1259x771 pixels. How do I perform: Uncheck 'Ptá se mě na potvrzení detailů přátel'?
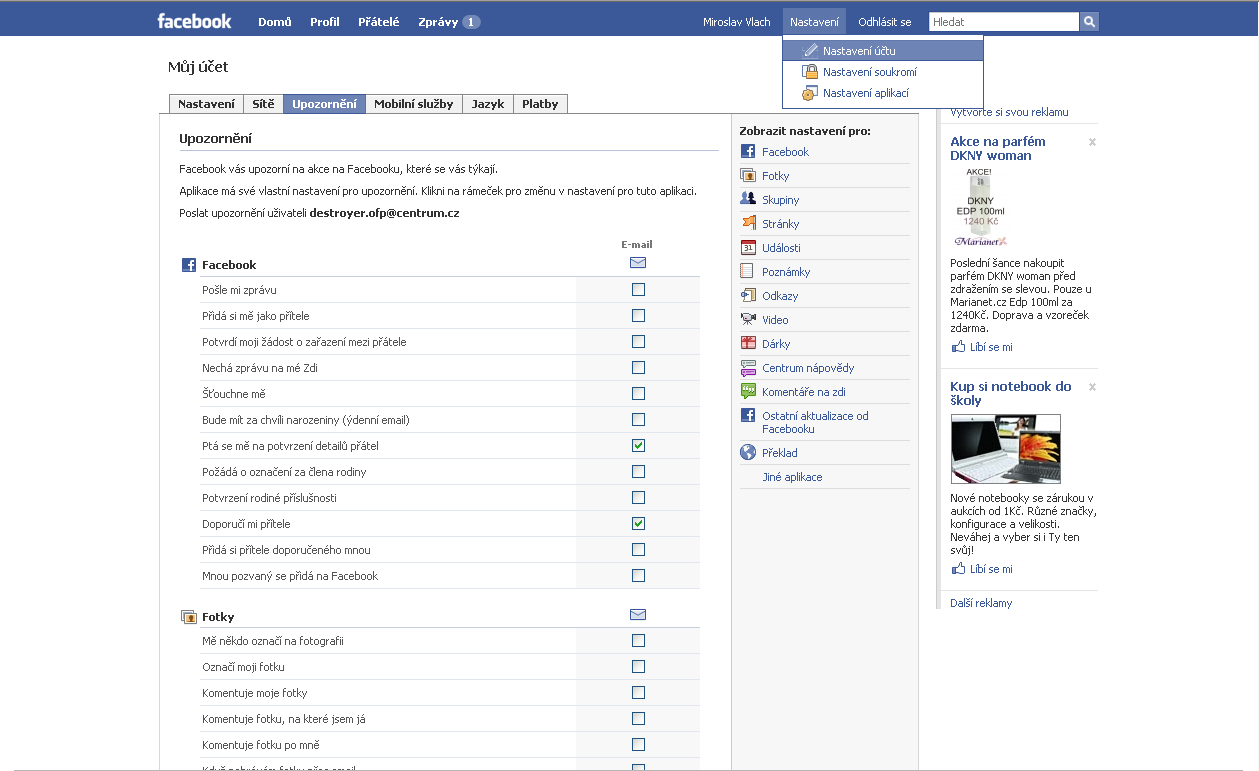click(638, 446)
